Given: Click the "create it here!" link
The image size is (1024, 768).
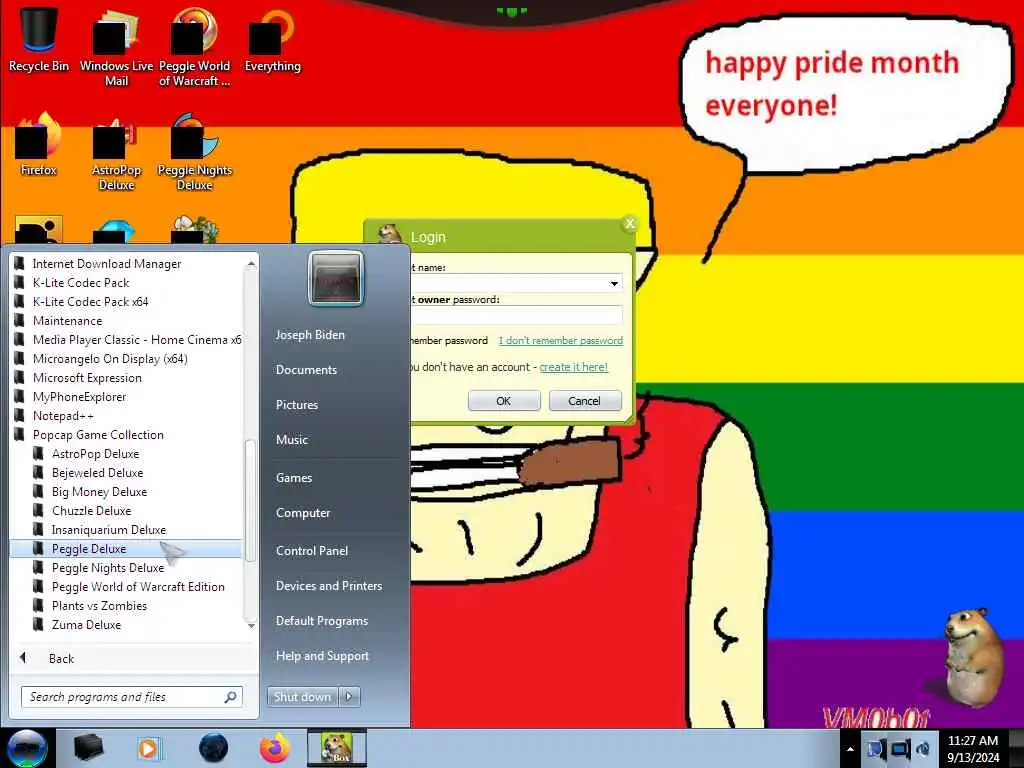Looking at the screenshot, I should (x=573, y=367).
